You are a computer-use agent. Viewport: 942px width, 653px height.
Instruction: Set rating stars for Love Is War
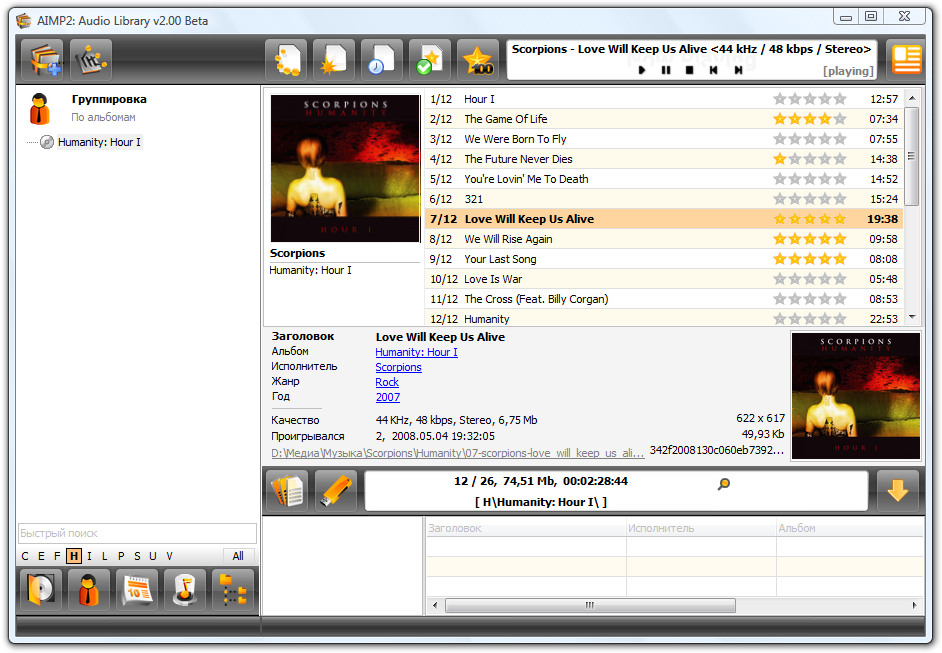click(809, 279)
